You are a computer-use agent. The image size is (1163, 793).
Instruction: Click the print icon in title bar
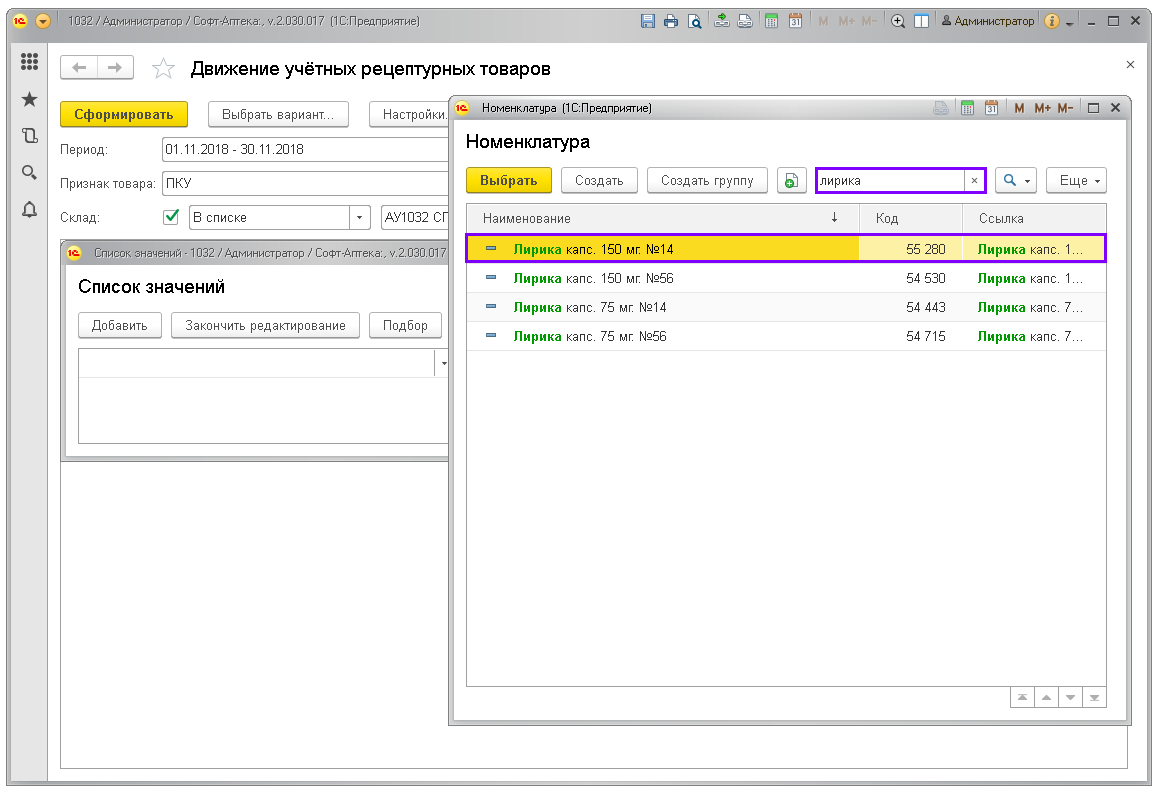pos(671,21)
